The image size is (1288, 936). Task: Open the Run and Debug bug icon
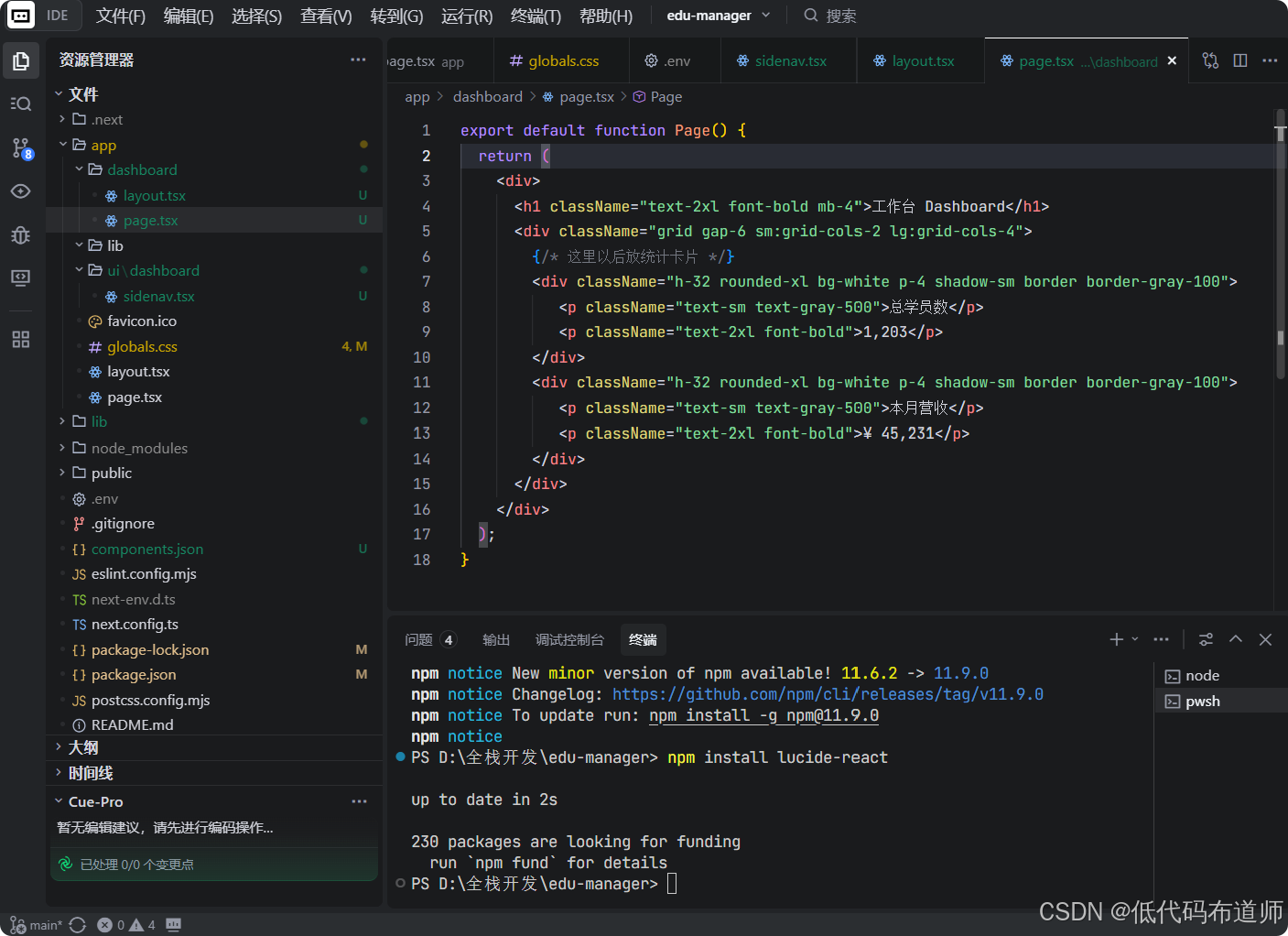click(21, 235)
